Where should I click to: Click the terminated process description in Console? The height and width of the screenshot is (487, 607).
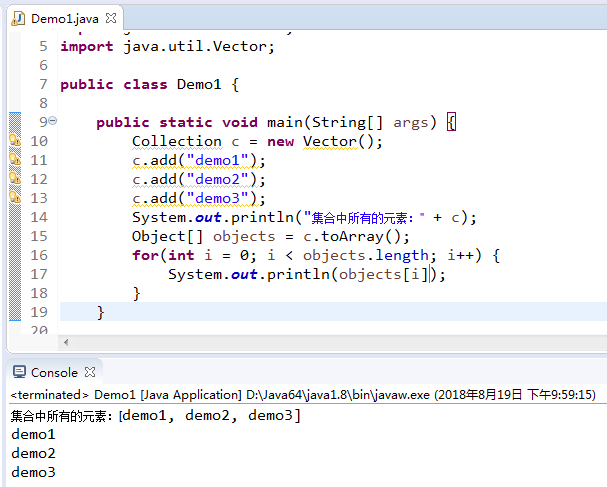pyautogui.click(x=303, y=394)
